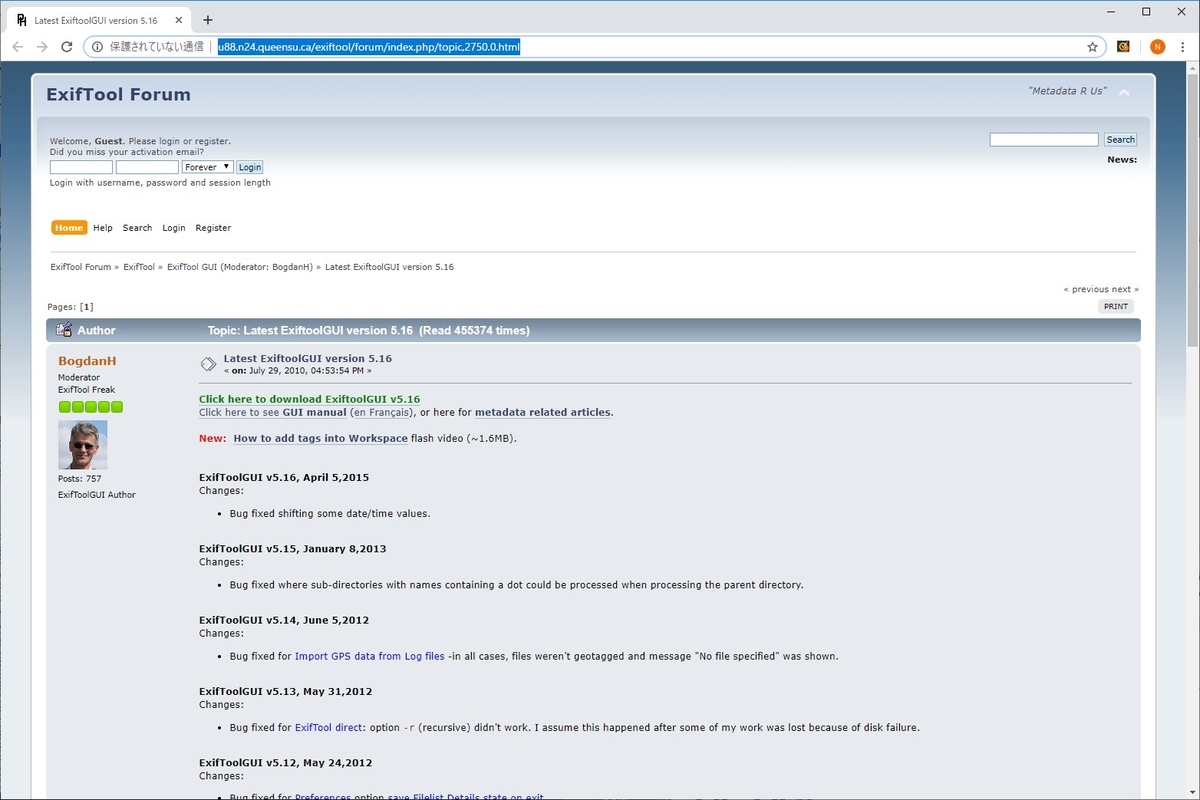This screenshot has height=800, width=1200.
Task: Open the Forever session length dropdown
Action: coord(208,167)
